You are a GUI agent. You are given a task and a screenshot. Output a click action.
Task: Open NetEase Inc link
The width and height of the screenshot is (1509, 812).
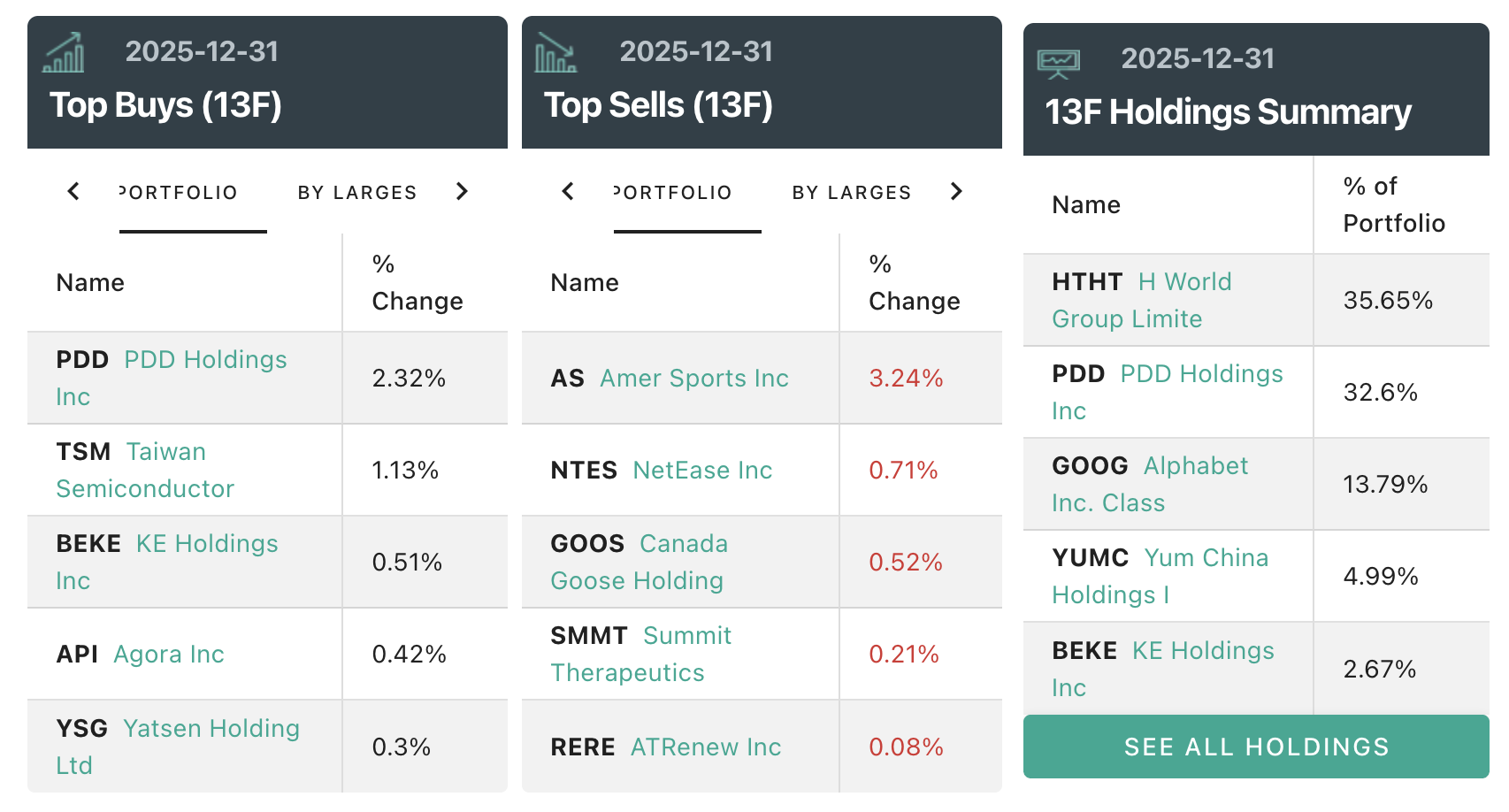pyautogui.click(x=702, y=471)
